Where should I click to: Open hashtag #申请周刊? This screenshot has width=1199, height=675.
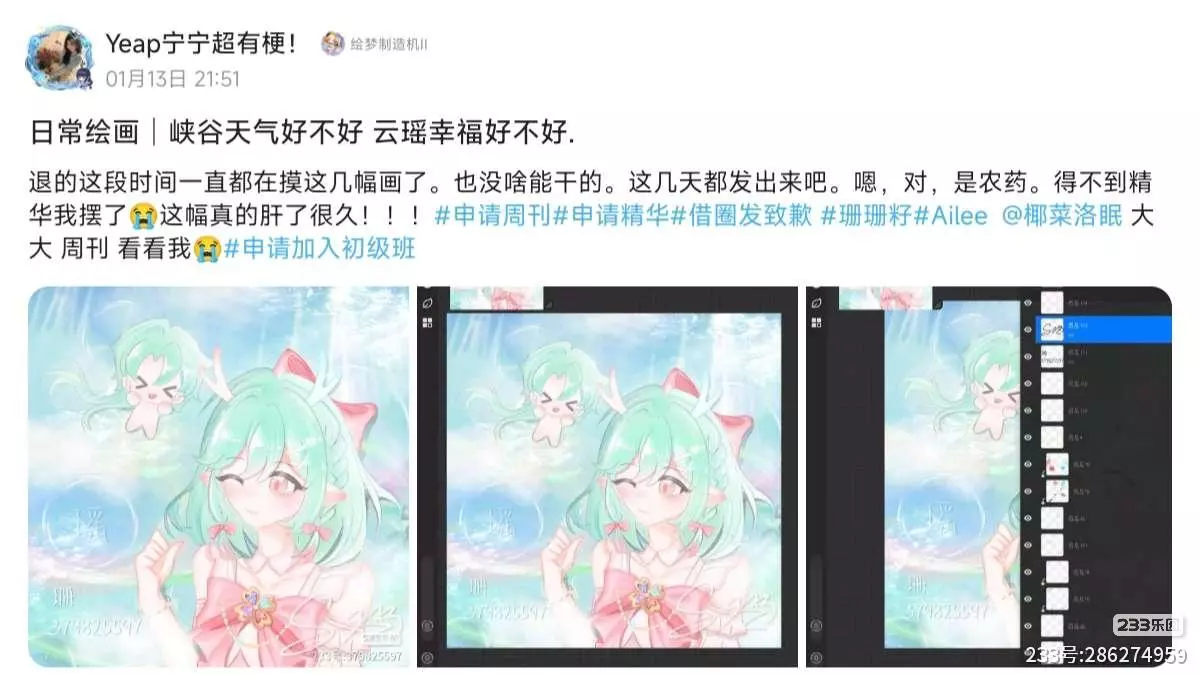[492, 216]
